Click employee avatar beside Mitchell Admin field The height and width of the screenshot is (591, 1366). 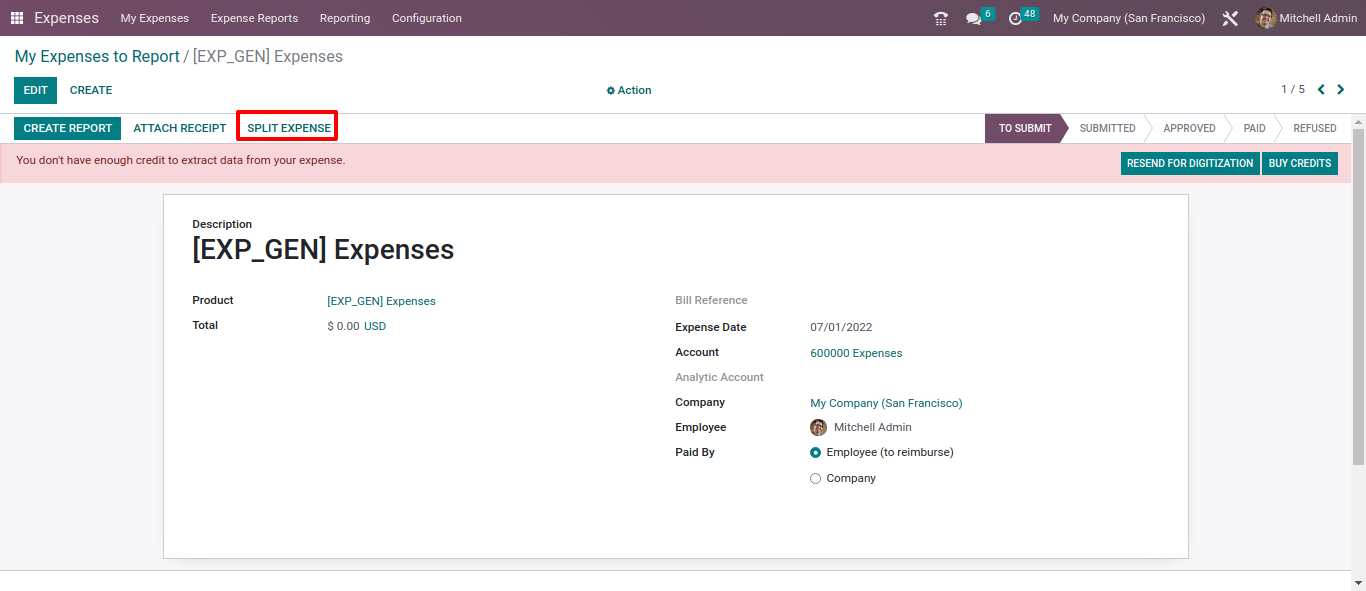(x=818, y=427)
